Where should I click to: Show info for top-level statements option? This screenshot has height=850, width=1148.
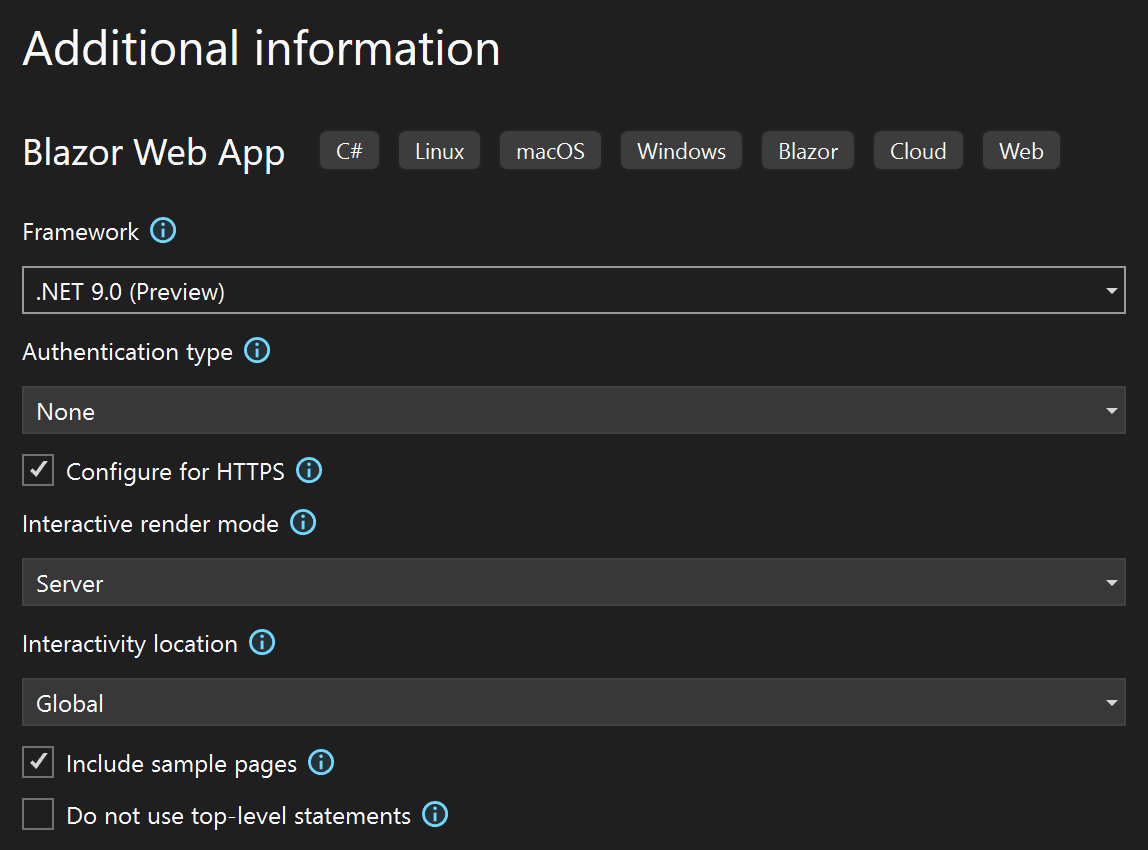tap(435, 814)
